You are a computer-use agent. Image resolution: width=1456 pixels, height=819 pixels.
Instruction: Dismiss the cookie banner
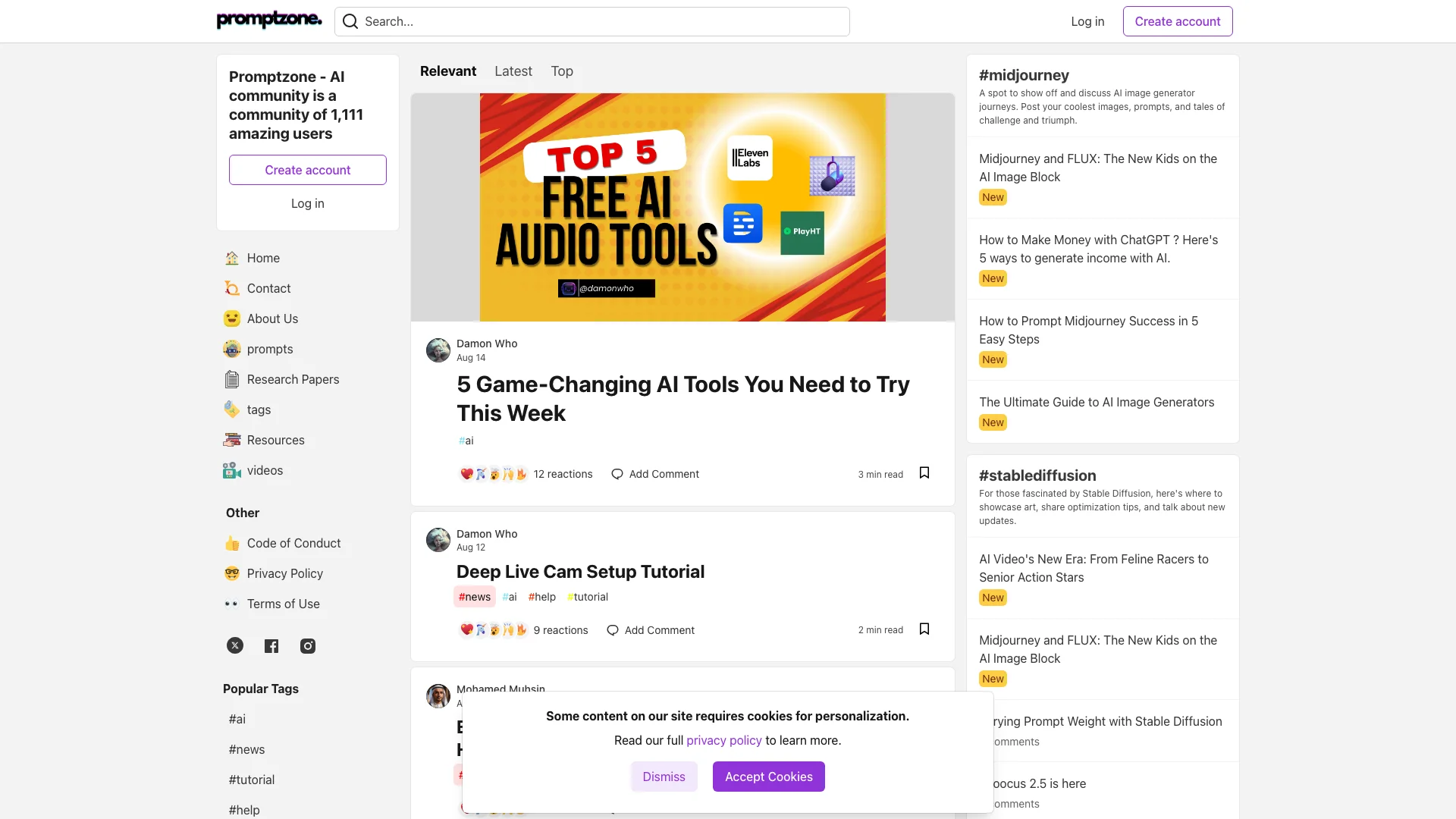tap(664, 777)
